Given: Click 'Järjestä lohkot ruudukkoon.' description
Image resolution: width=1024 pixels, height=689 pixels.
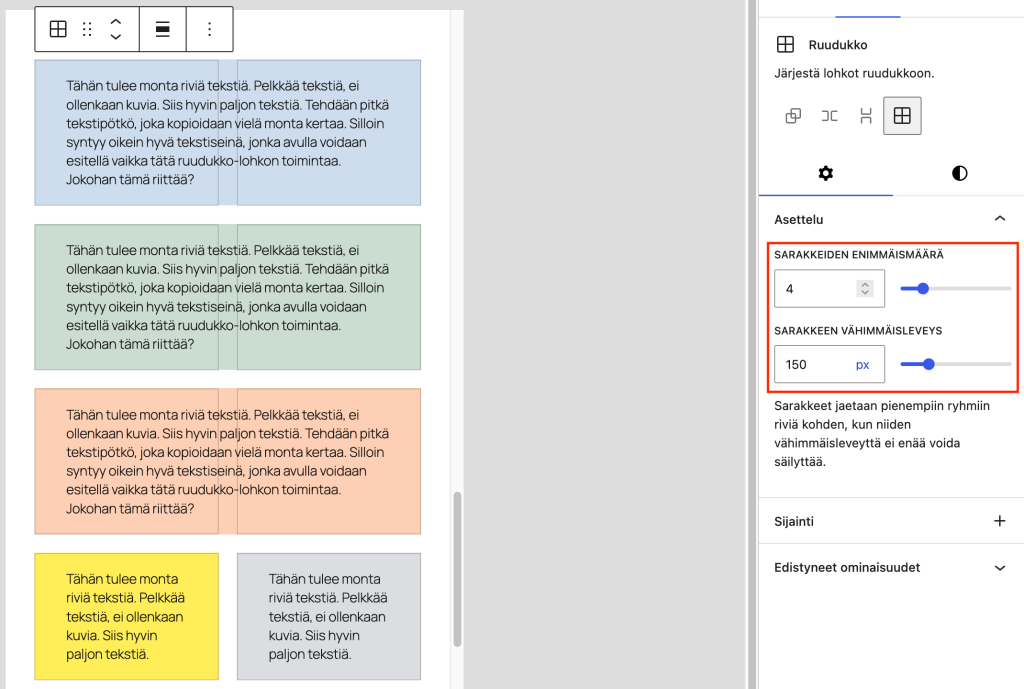Looking at the screenshot, I should [854, 73].
